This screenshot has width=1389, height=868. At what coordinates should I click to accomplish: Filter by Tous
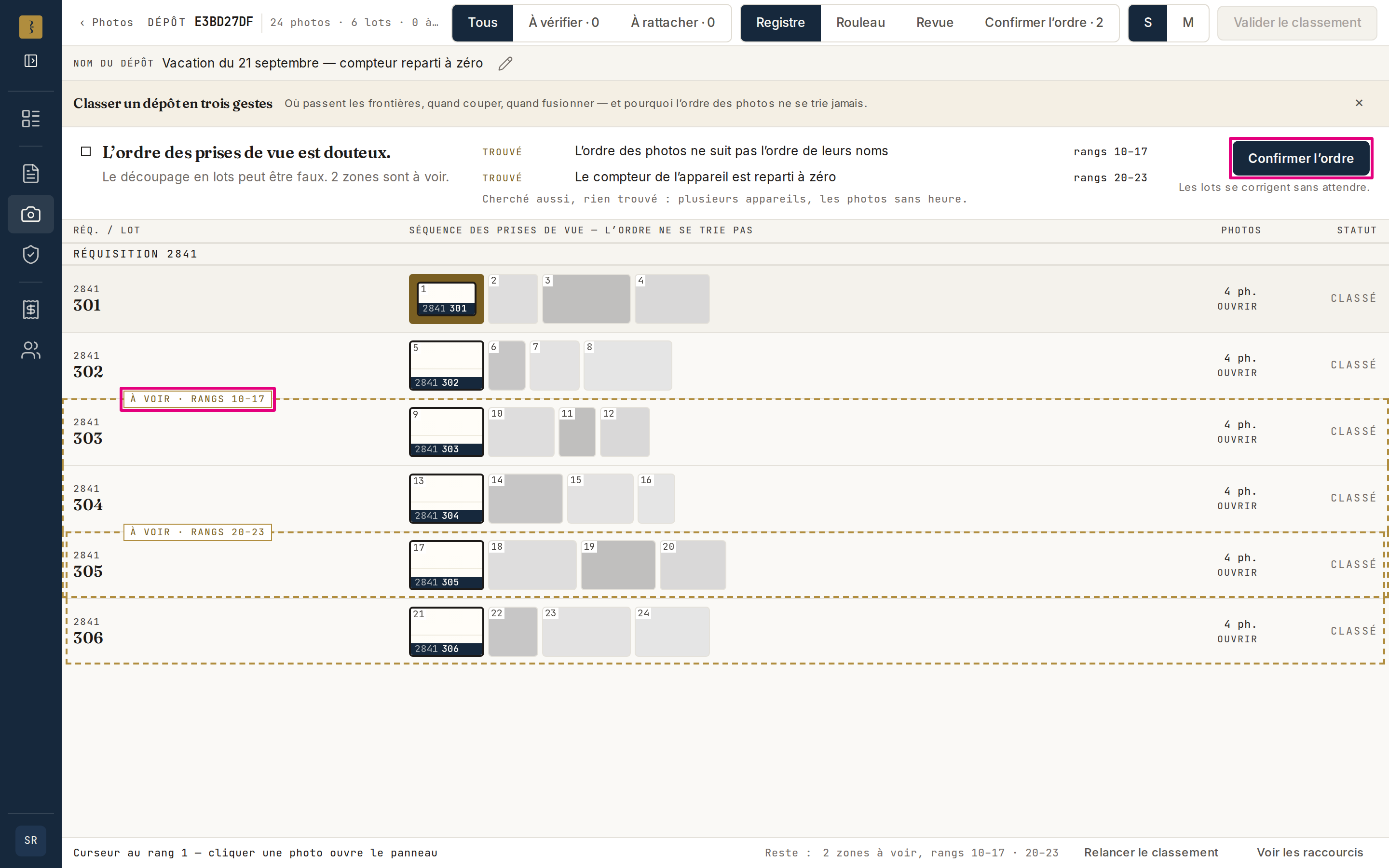(x=483, y=22)
